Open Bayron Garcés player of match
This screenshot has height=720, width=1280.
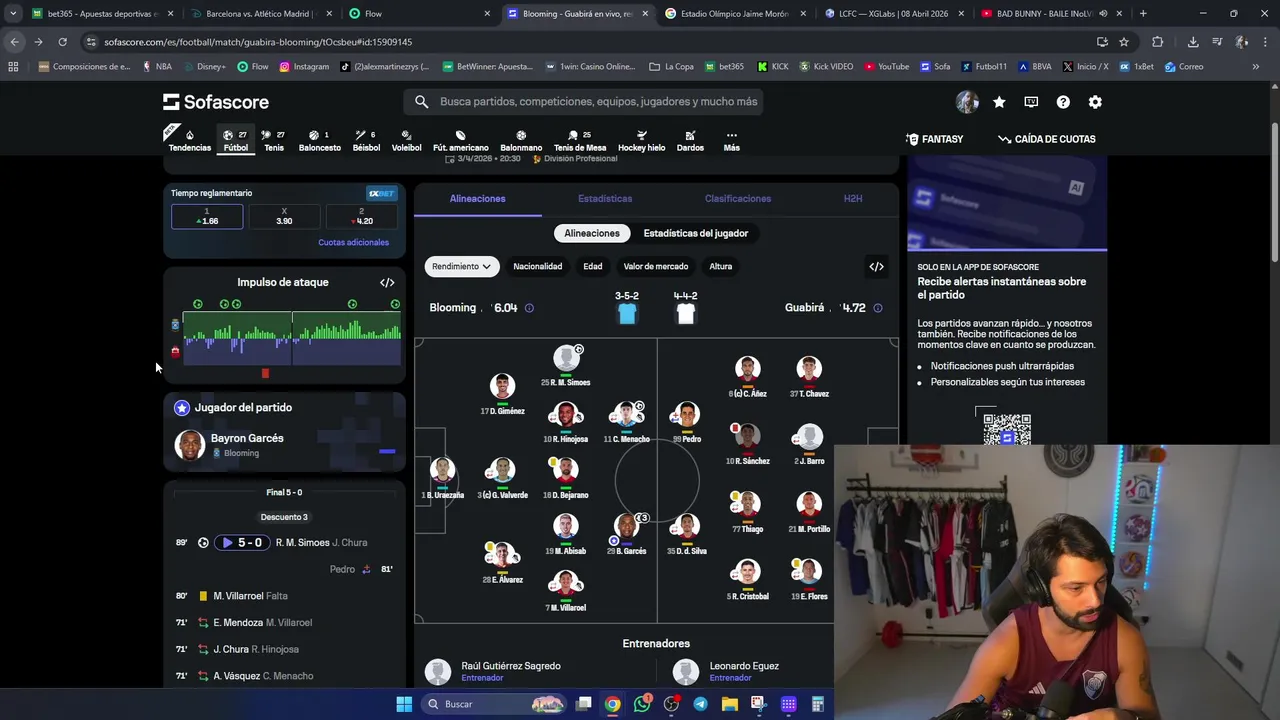285,445
